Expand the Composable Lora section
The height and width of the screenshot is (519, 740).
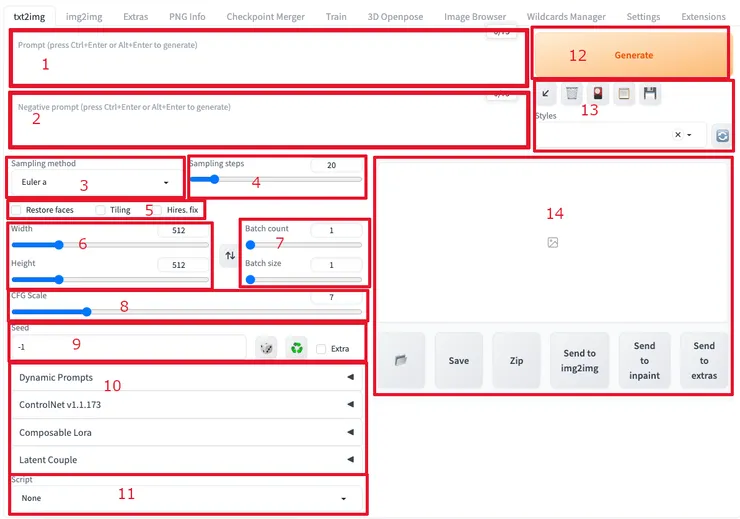click(x=186, y=432)
